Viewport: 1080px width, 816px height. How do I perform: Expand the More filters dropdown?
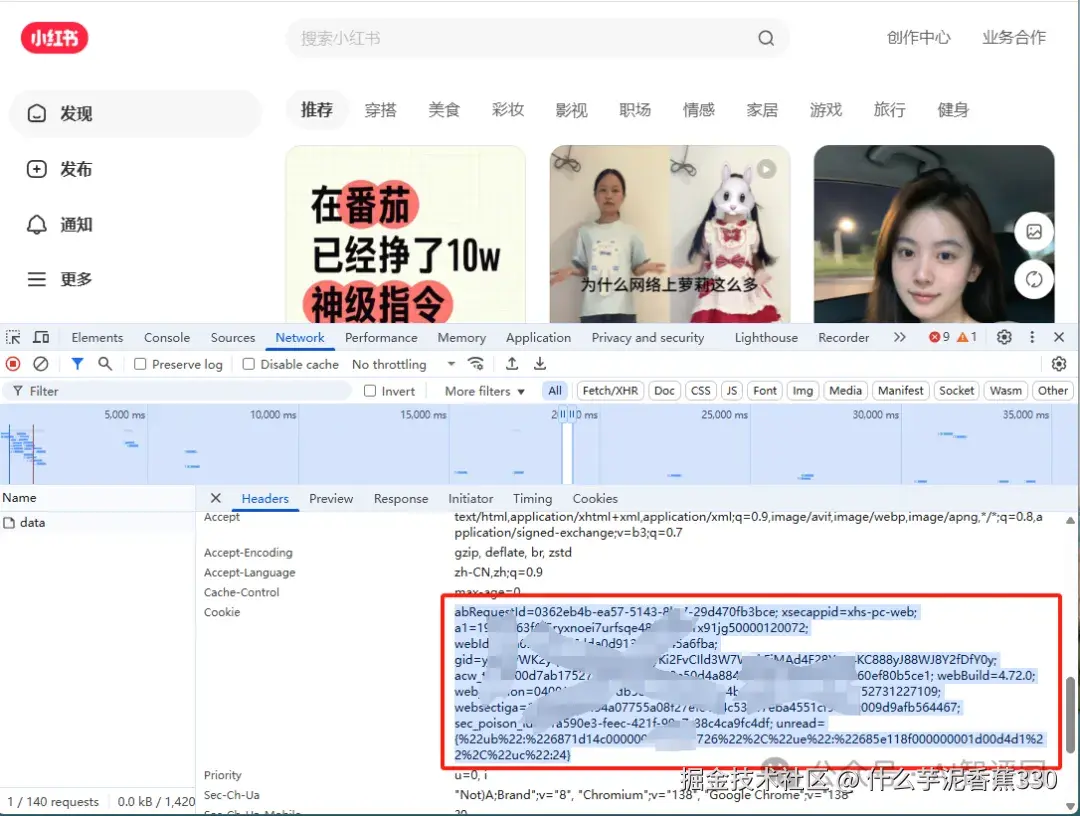tap(482, 390)
